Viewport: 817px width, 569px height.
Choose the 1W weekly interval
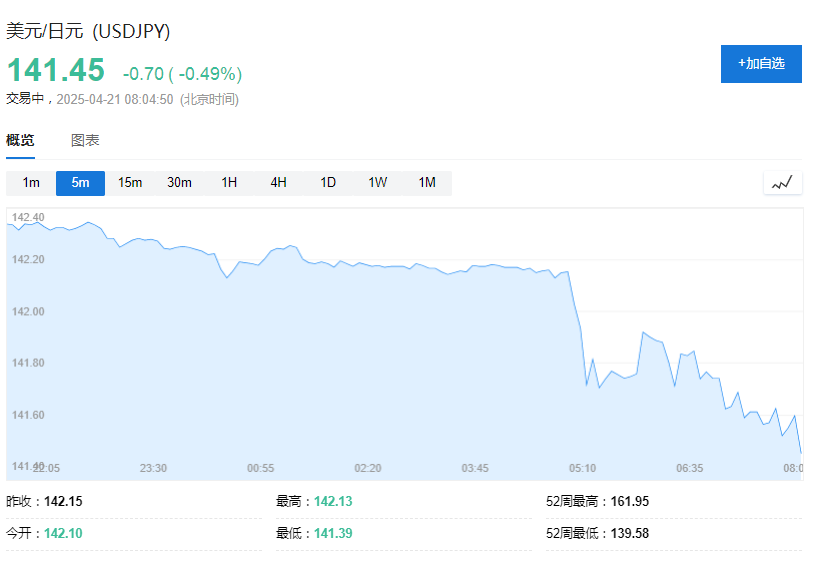377,182
